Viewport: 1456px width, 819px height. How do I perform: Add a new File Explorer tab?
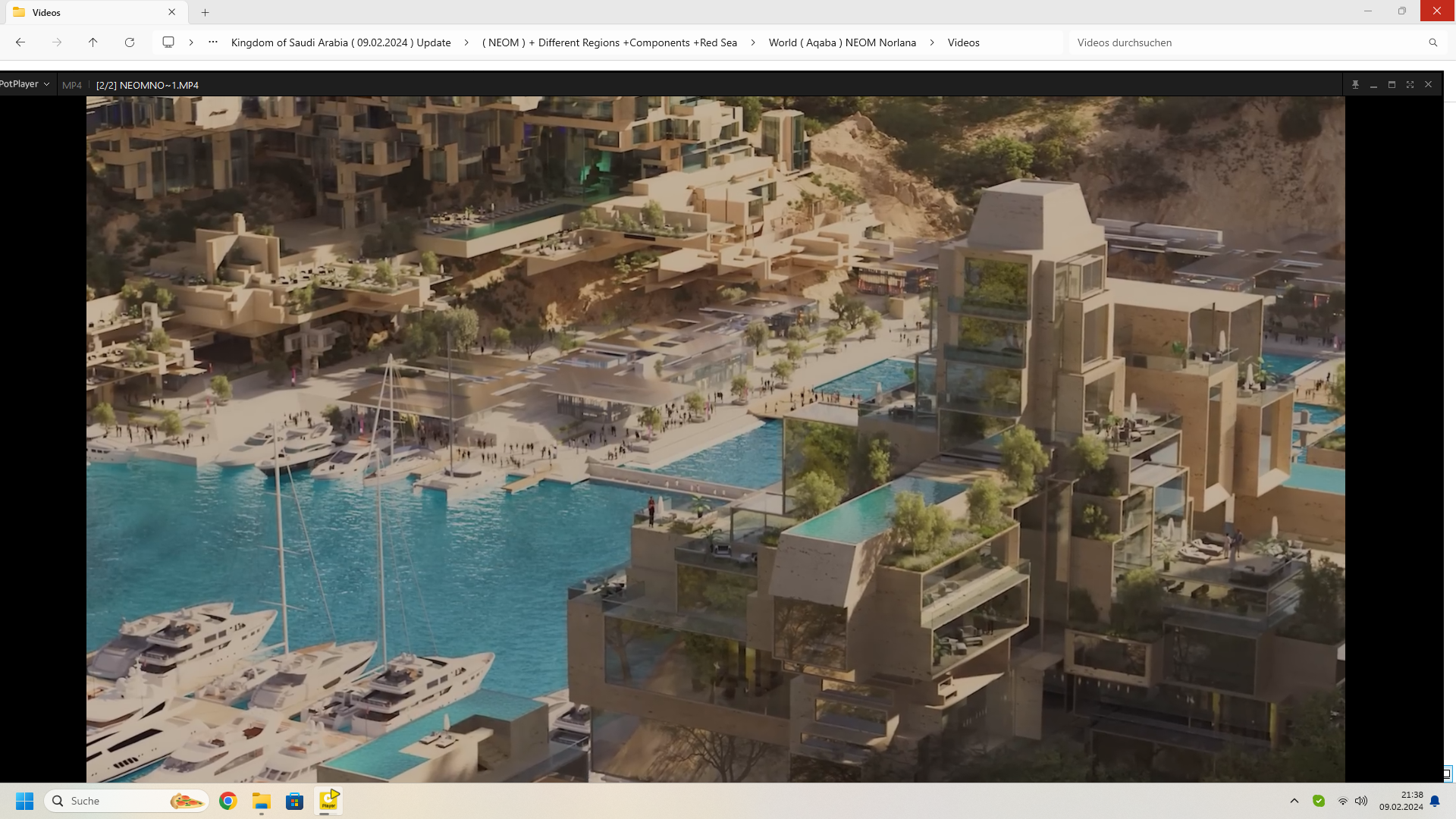pos(205,12)
